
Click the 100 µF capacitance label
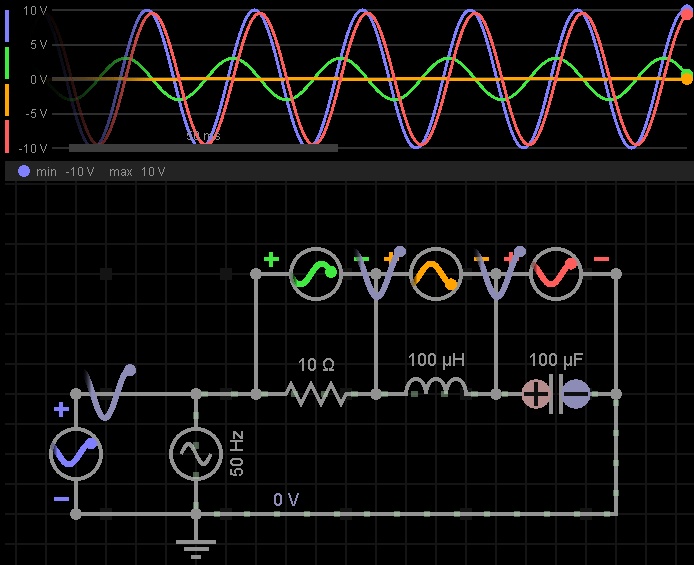pos(558,360)
